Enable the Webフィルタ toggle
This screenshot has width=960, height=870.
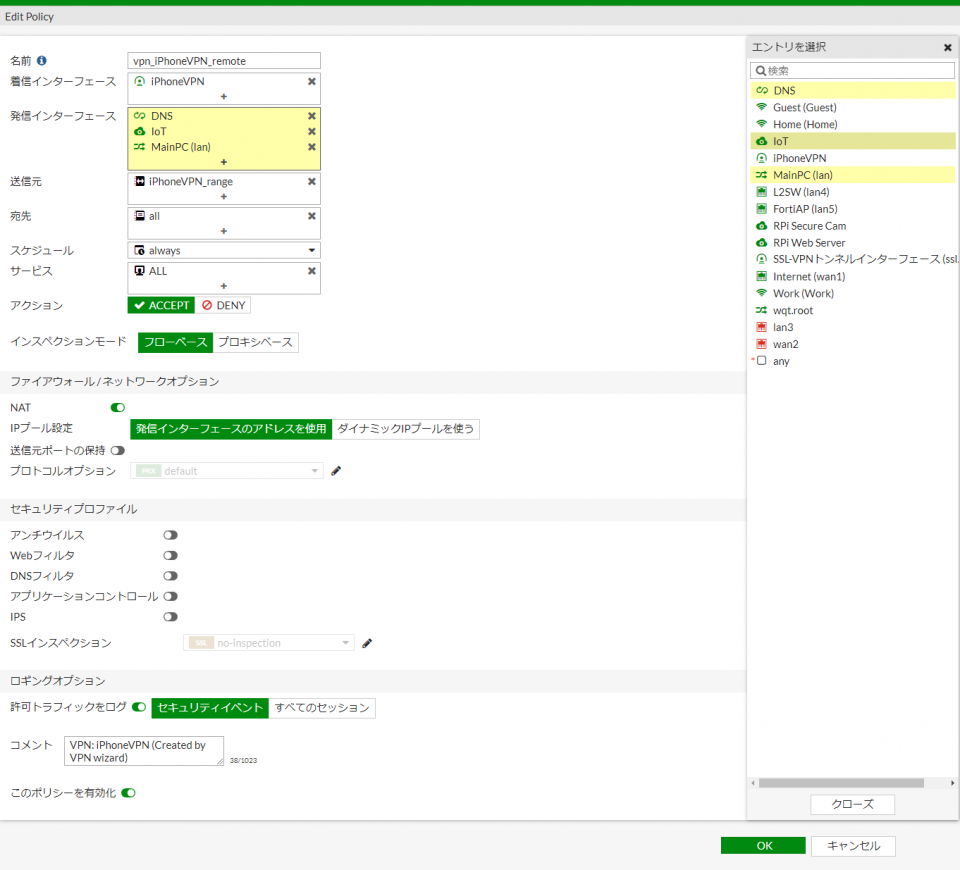[x=170, y=555]
